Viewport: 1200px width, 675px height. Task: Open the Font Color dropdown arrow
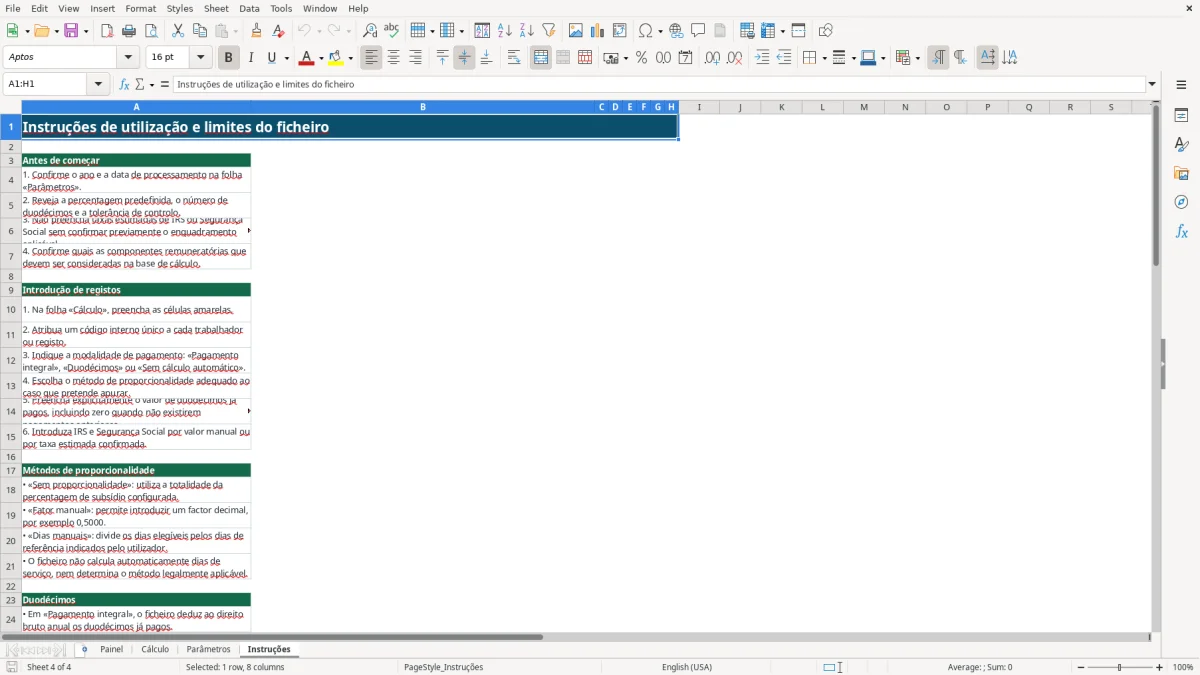(321, 58)
